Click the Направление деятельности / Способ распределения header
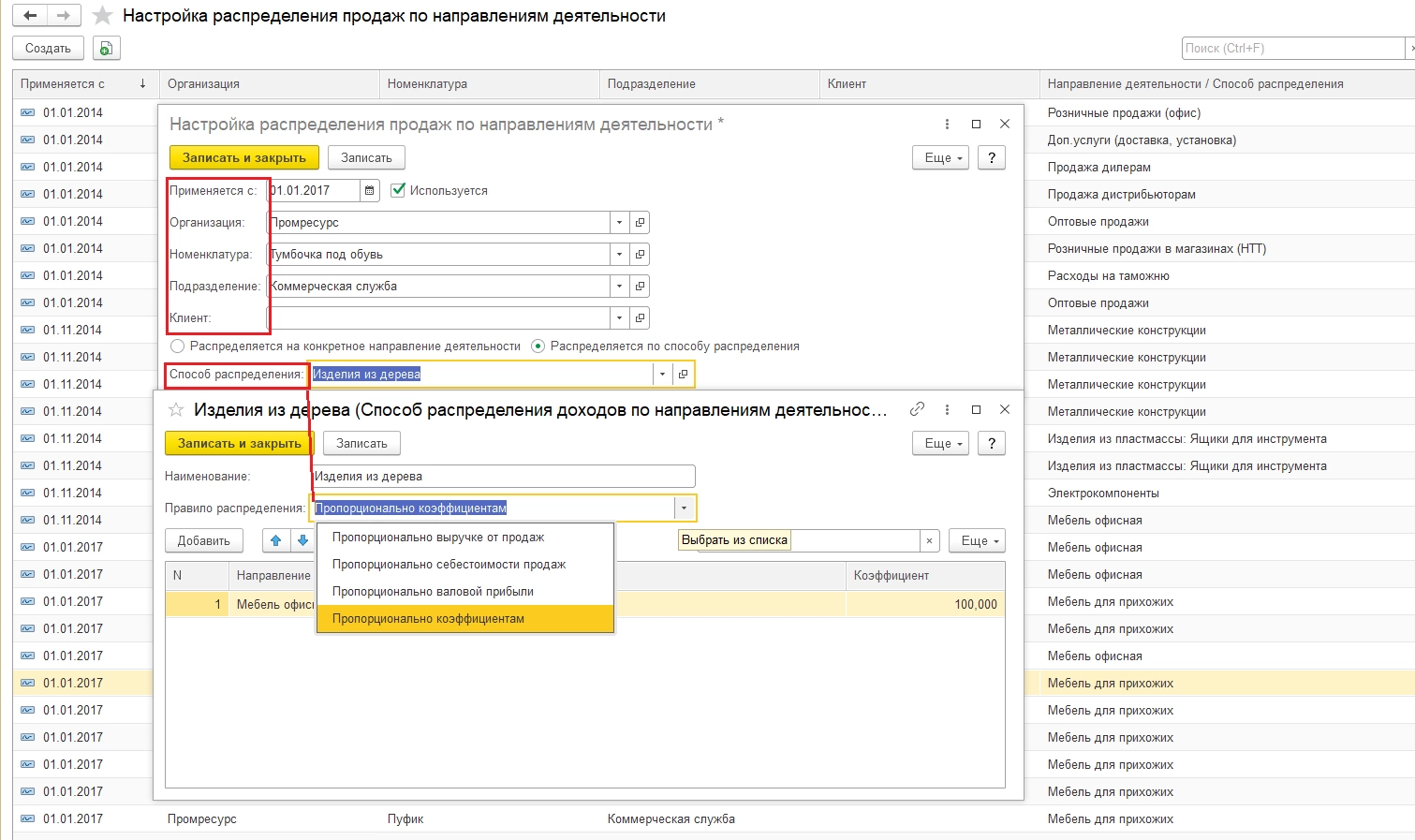The image size is (1415, 840). (x=1227, y=84)
